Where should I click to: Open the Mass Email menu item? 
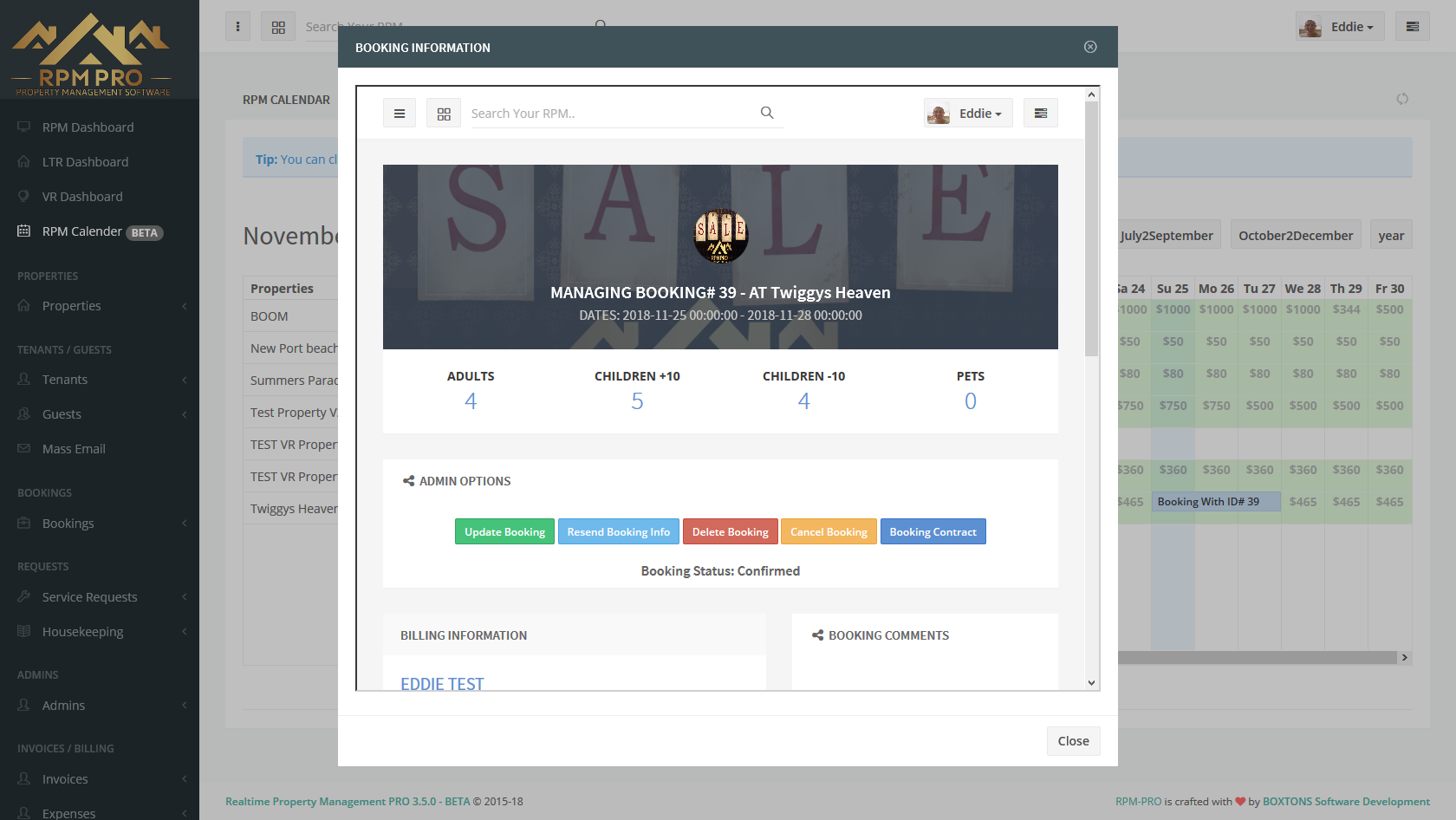coord(100,449)
